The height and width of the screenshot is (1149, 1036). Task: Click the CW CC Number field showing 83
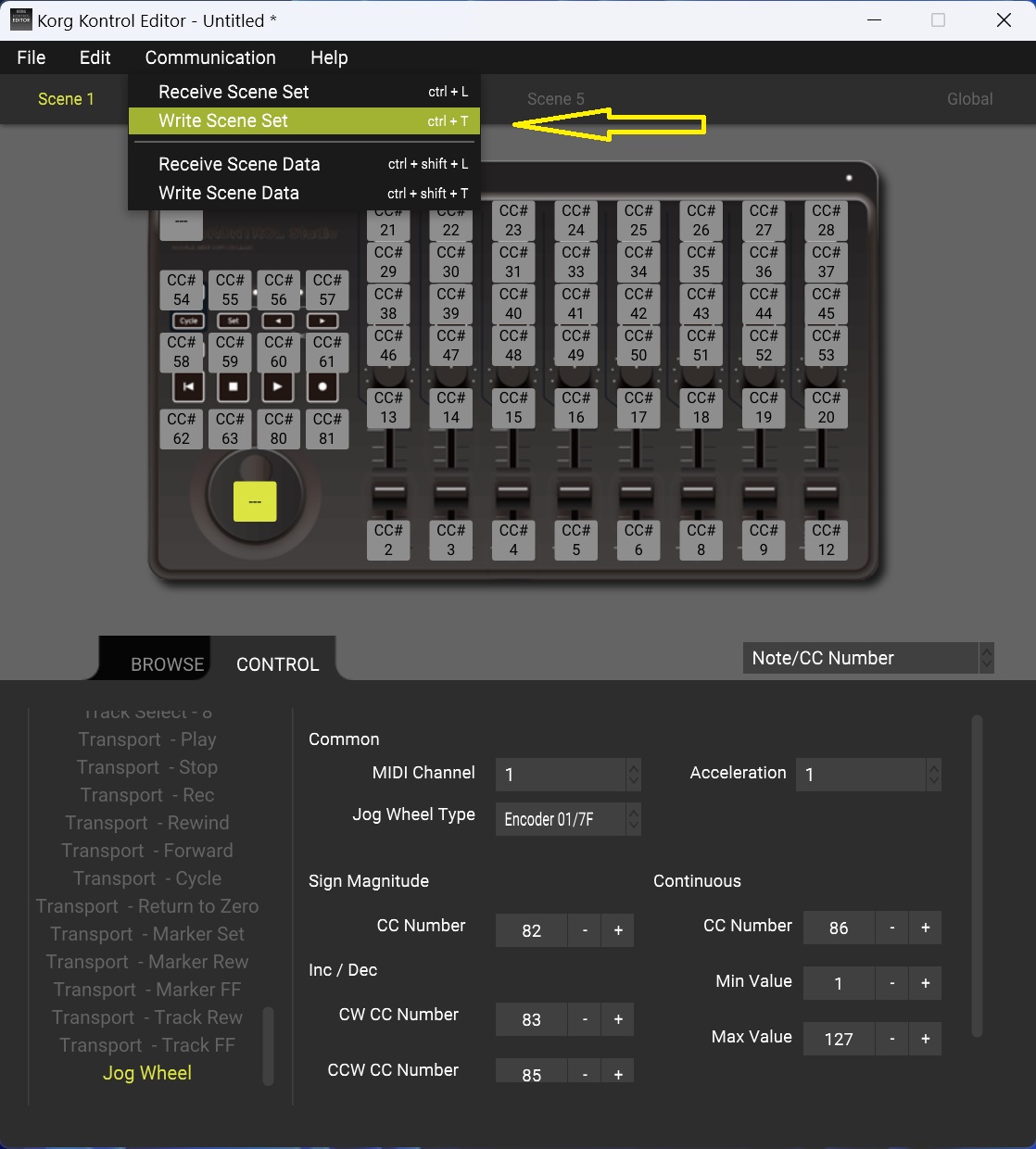tap(531, 1019)
